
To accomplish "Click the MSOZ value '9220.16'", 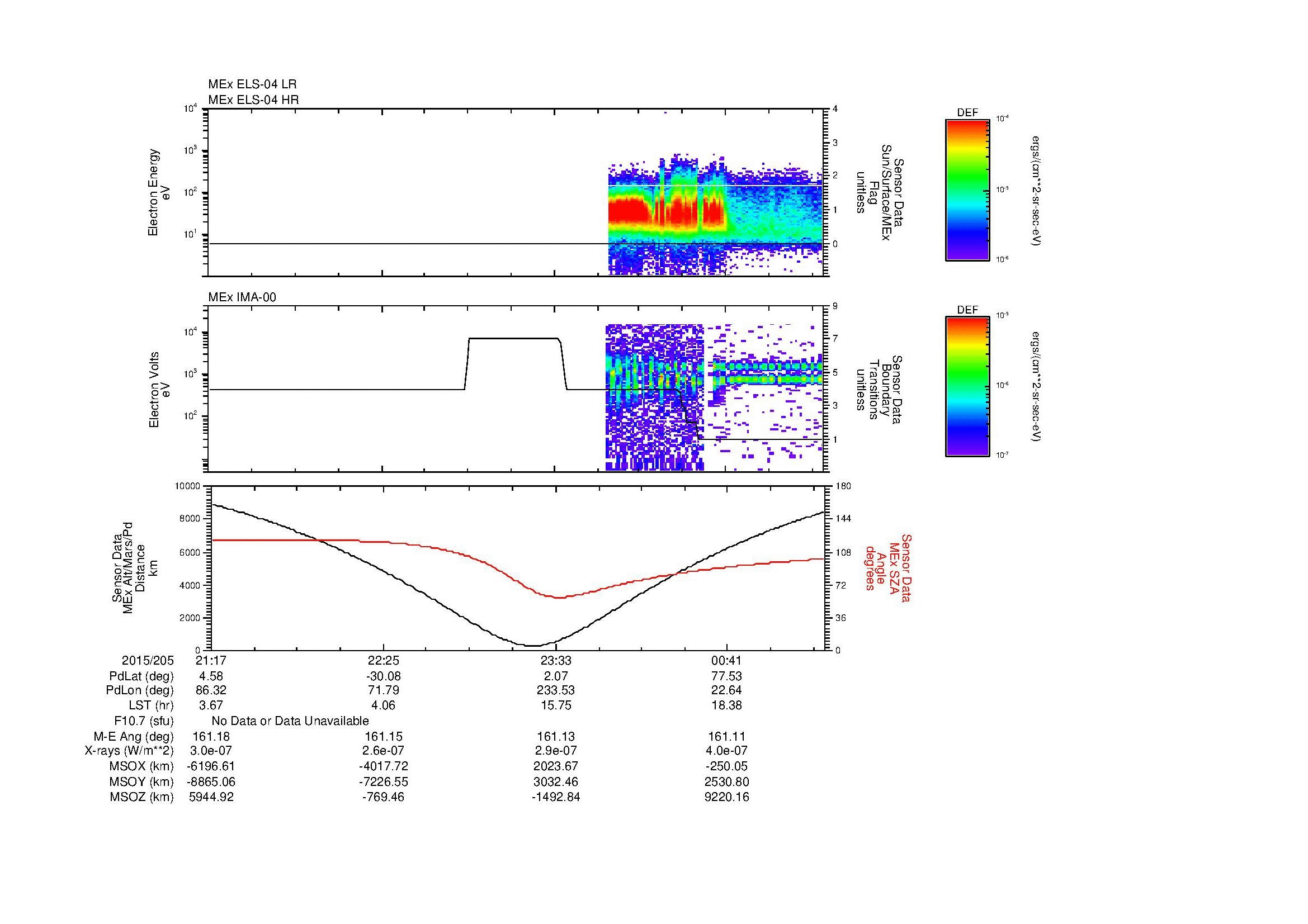I will point(726,797).
